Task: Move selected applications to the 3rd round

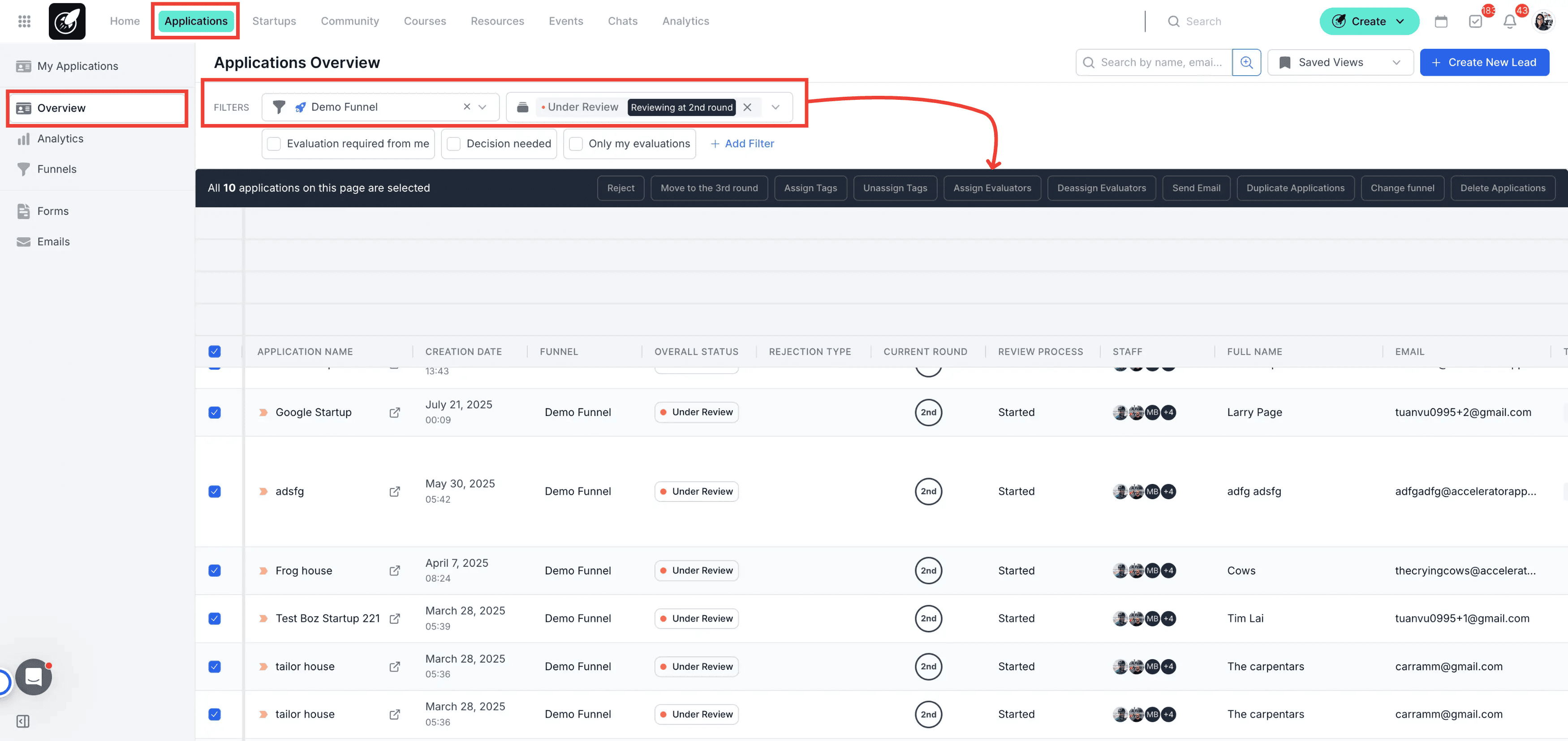Action: (709, 188)
